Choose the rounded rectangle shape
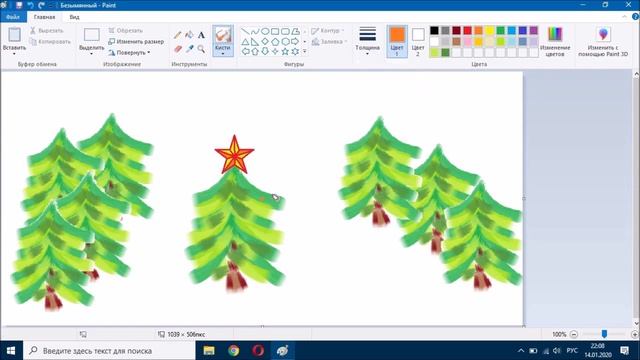Screen dimensions: 640x360 (285, 31)
